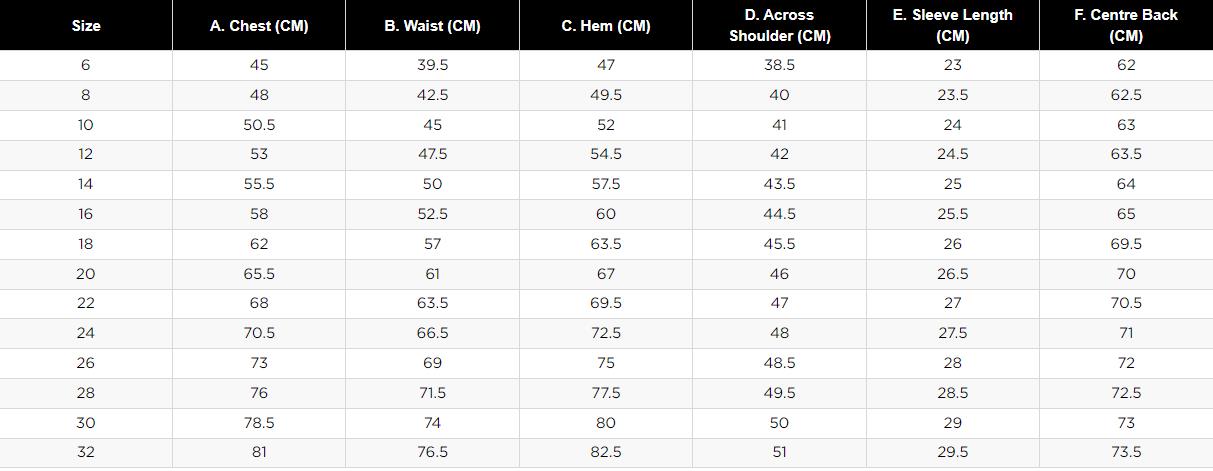Click chest value 50.5 for size 10
The width and height of the screenshot is (1213, 471).
259,125
